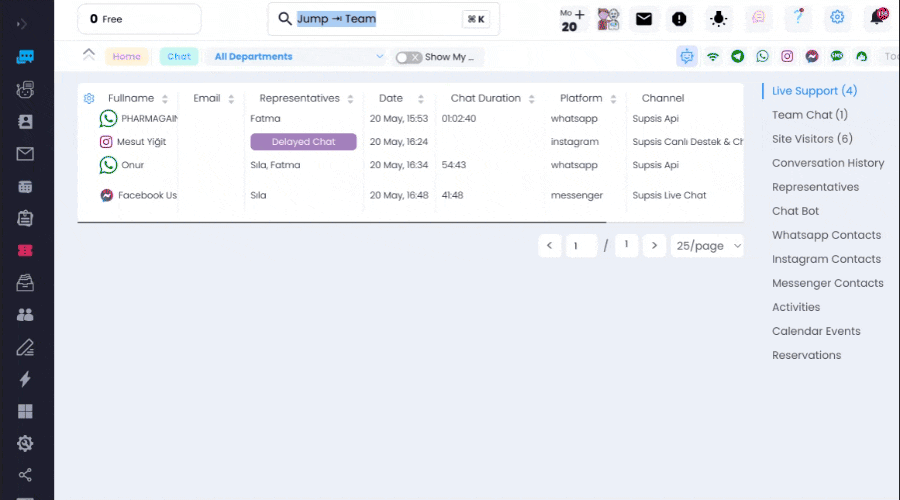Click the Home breadcrumb tag
900x500 pixels.
coord(126,56)
